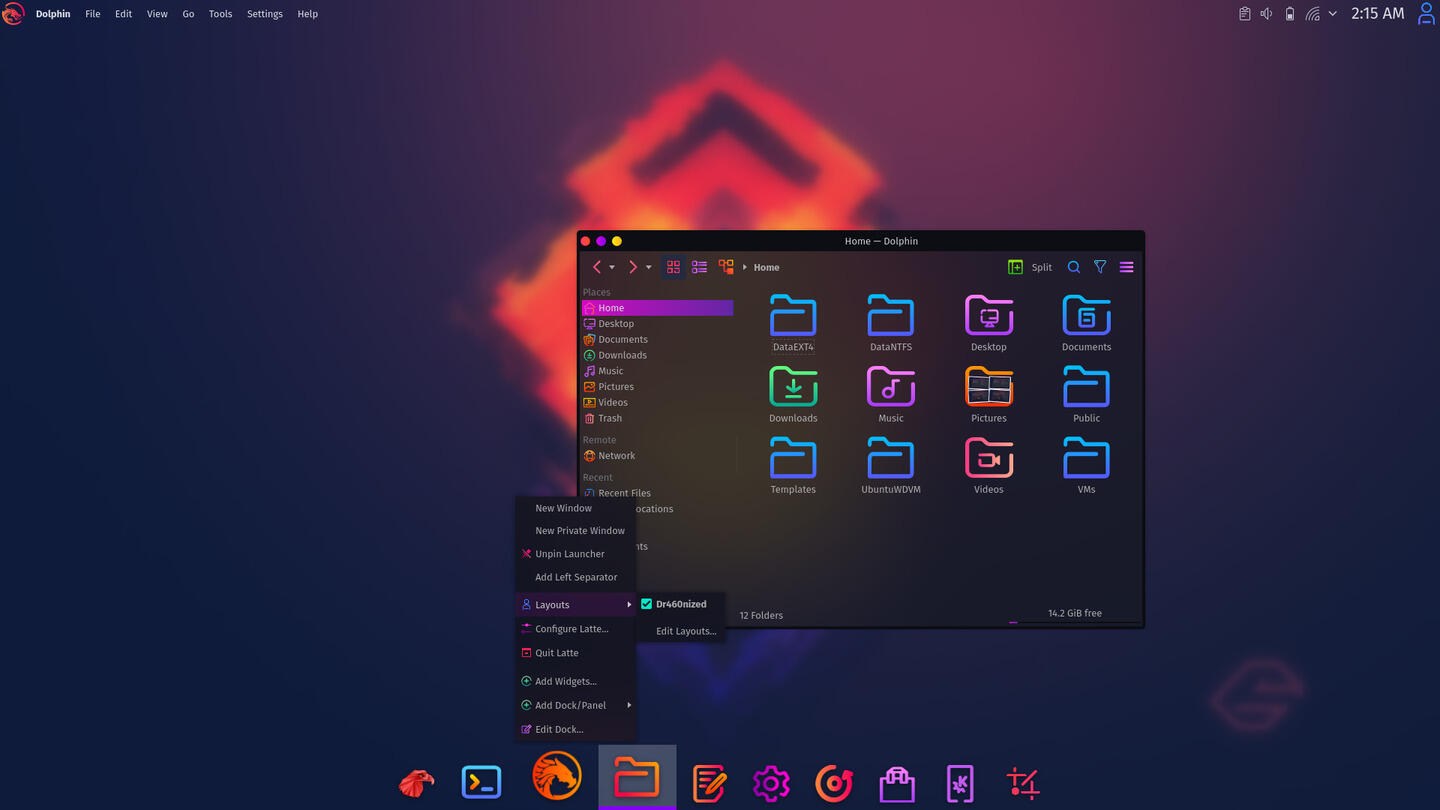Choose Quit Latte
The width and height of the screenshot is (1440, 810).
pyautogui.click(x=576, y=653)
